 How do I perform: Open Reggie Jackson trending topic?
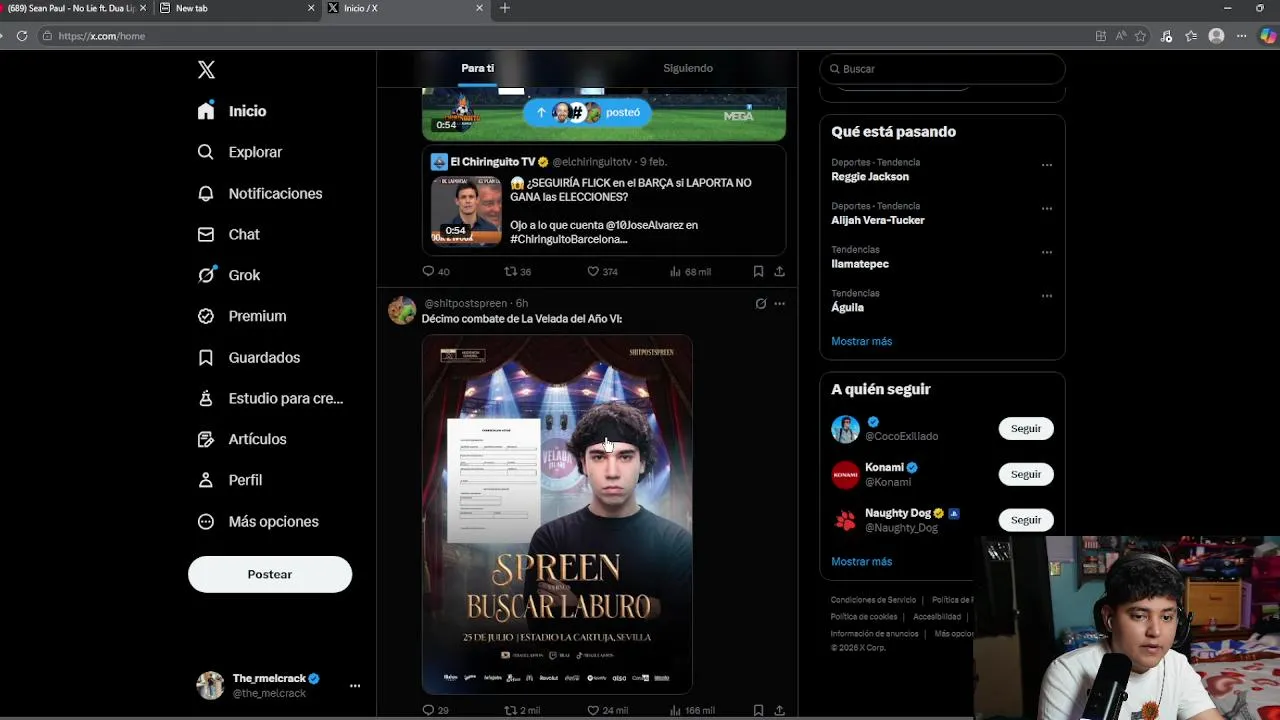pos(870,177)
